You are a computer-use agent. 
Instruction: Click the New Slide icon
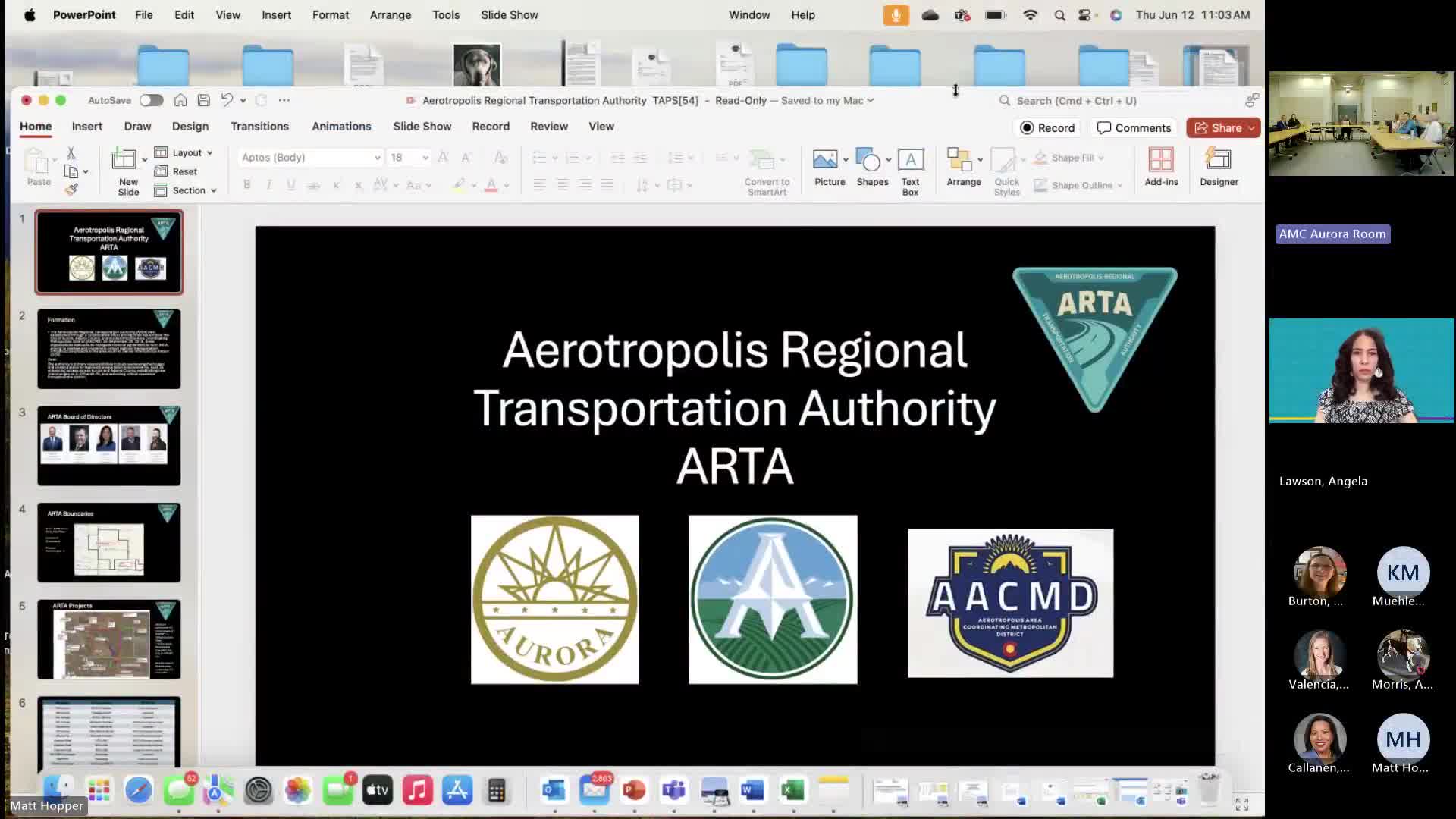[124, 160]
